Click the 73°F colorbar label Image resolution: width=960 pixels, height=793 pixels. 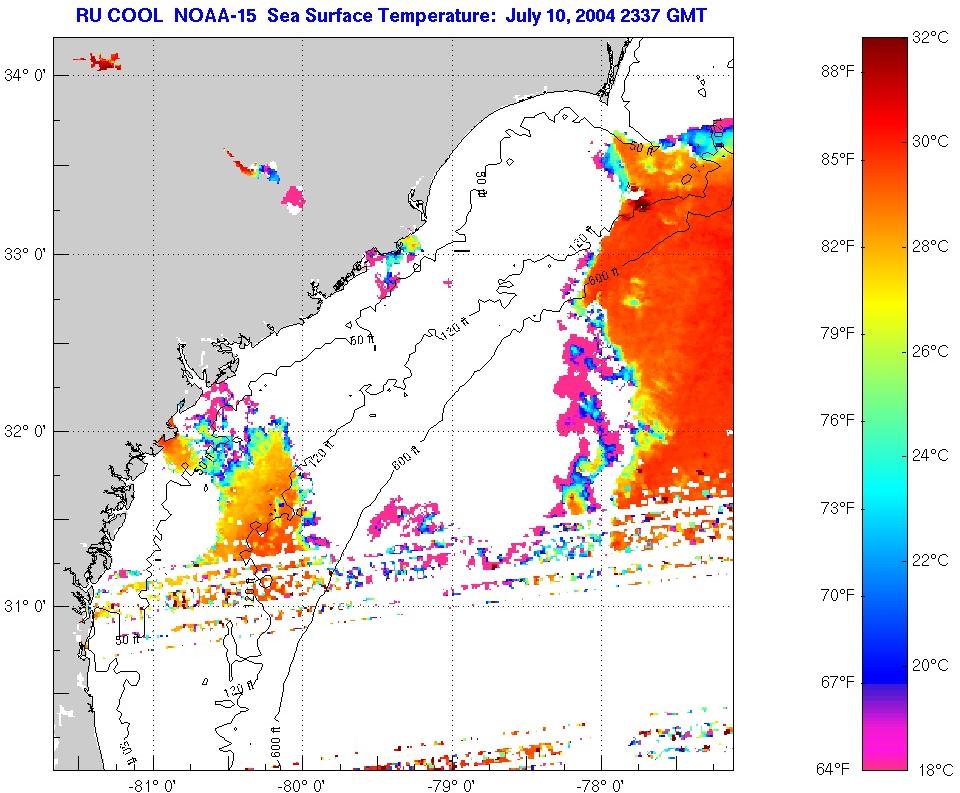pos(838,508)
